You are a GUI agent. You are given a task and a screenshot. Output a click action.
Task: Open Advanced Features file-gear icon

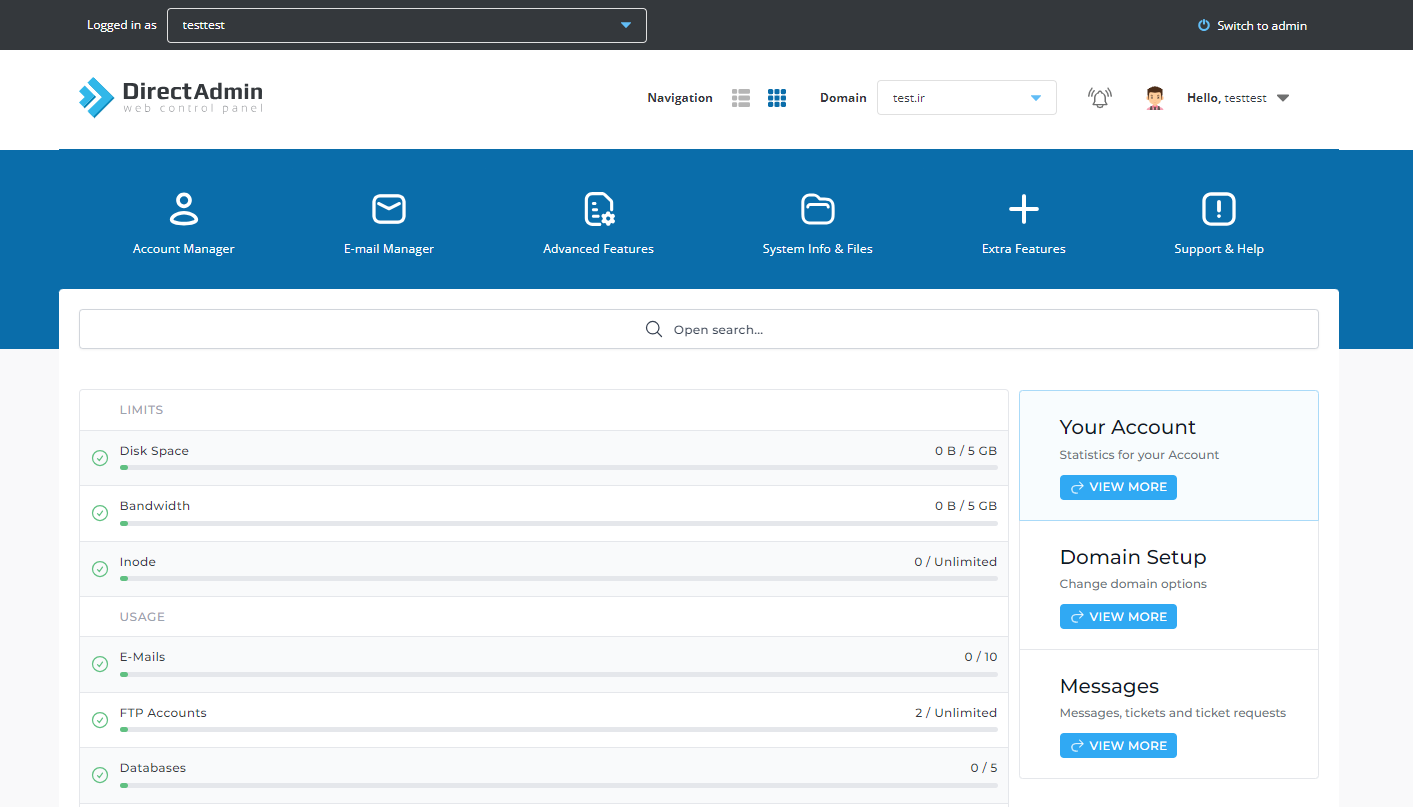[x=598, y=210]
